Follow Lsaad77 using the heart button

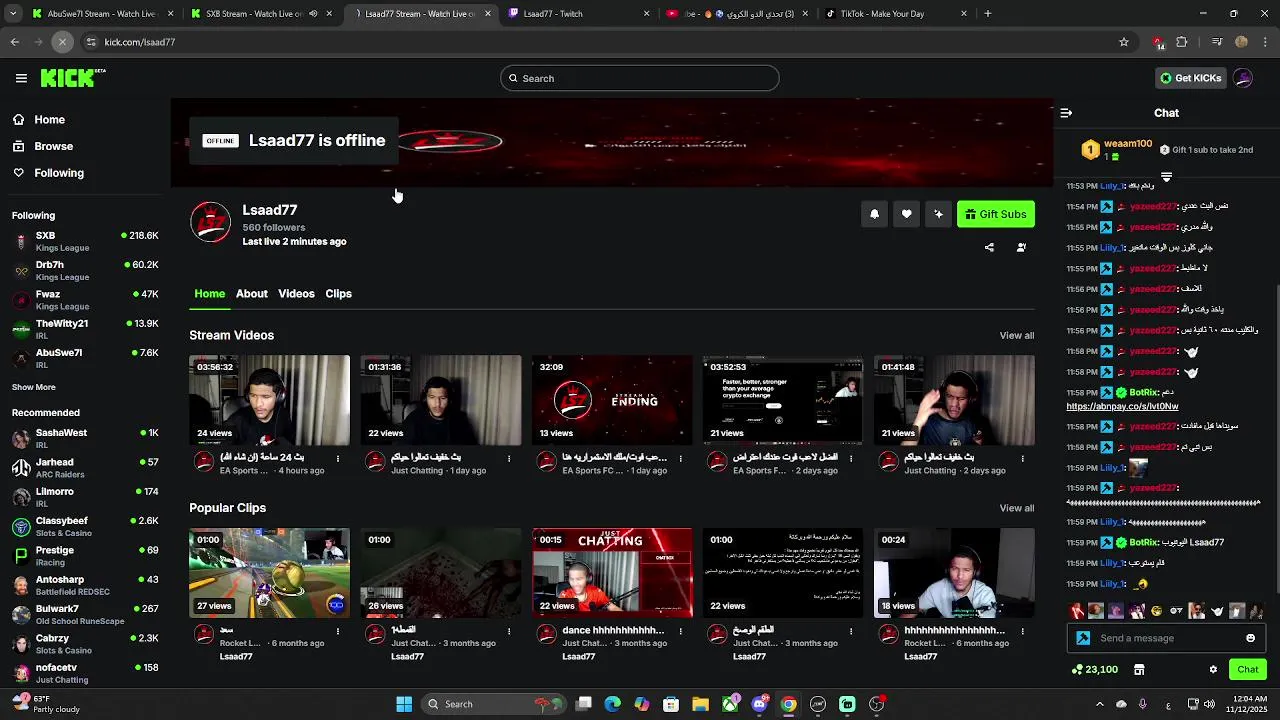[x=906, y=214]
